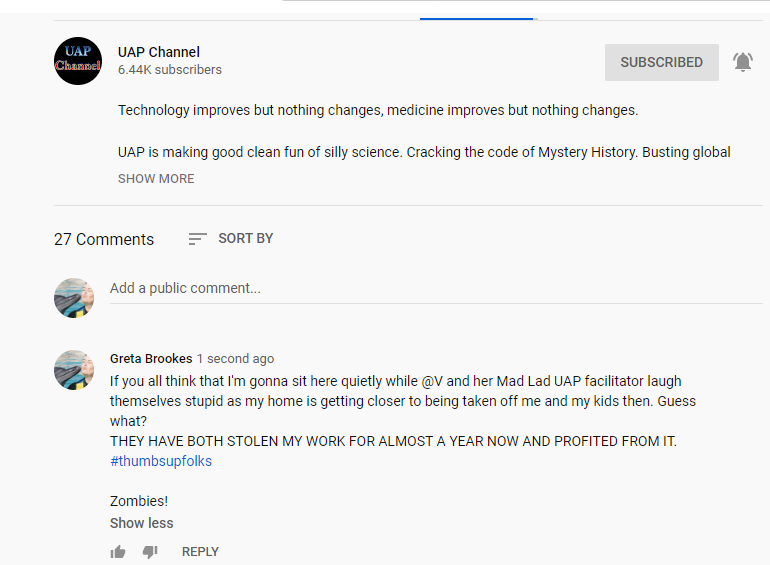Click the sort lines icon beside SORT BY
Viewport: 770px width, 565px height.
coord(197,239)
